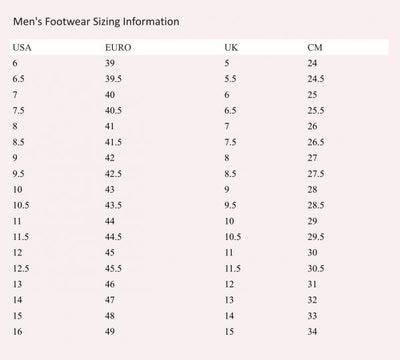This screenshot has width=400, height=360.
Task: Click CM value 27.5 cell
Action: coord(316,174)
